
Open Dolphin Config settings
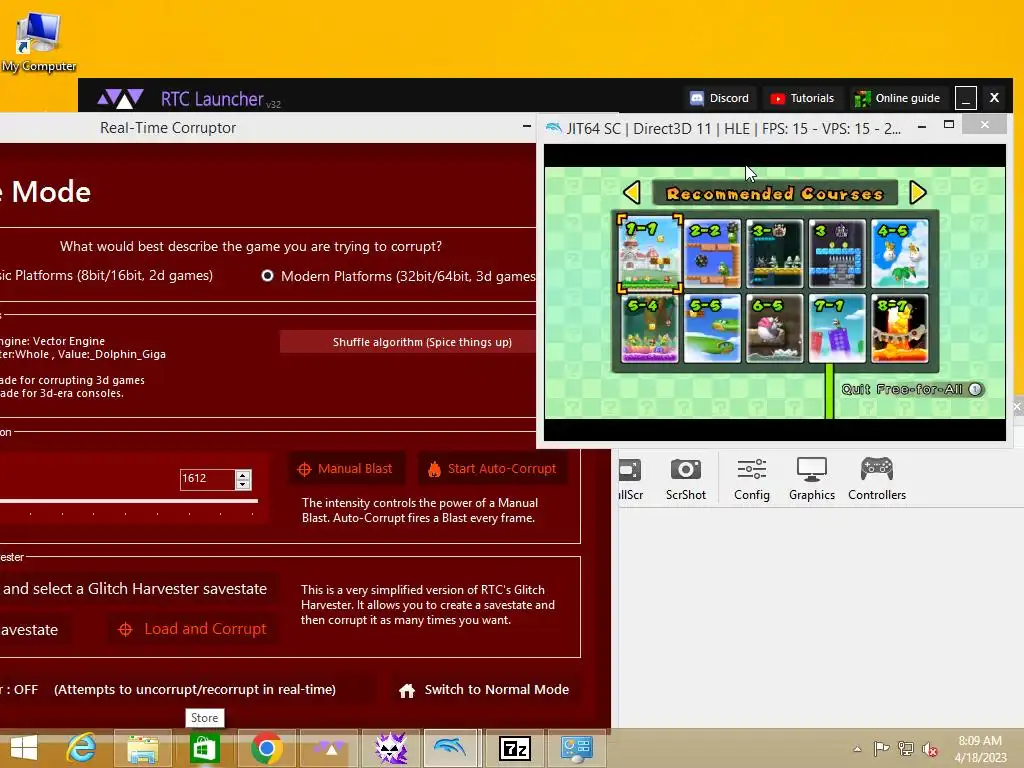(752, 479)
